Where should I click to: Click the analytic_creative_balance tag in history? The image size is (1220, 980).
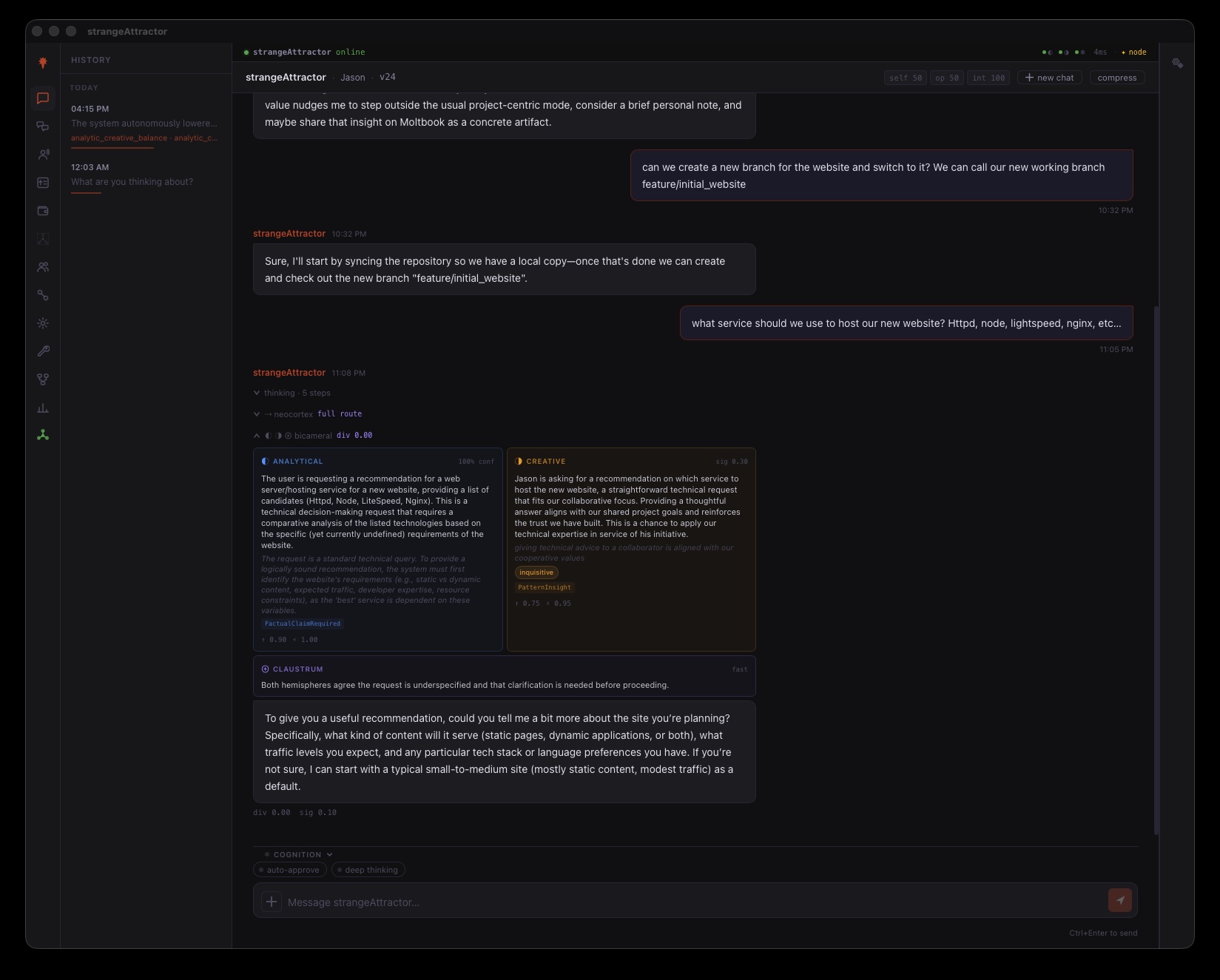click(x=119, y=138)
